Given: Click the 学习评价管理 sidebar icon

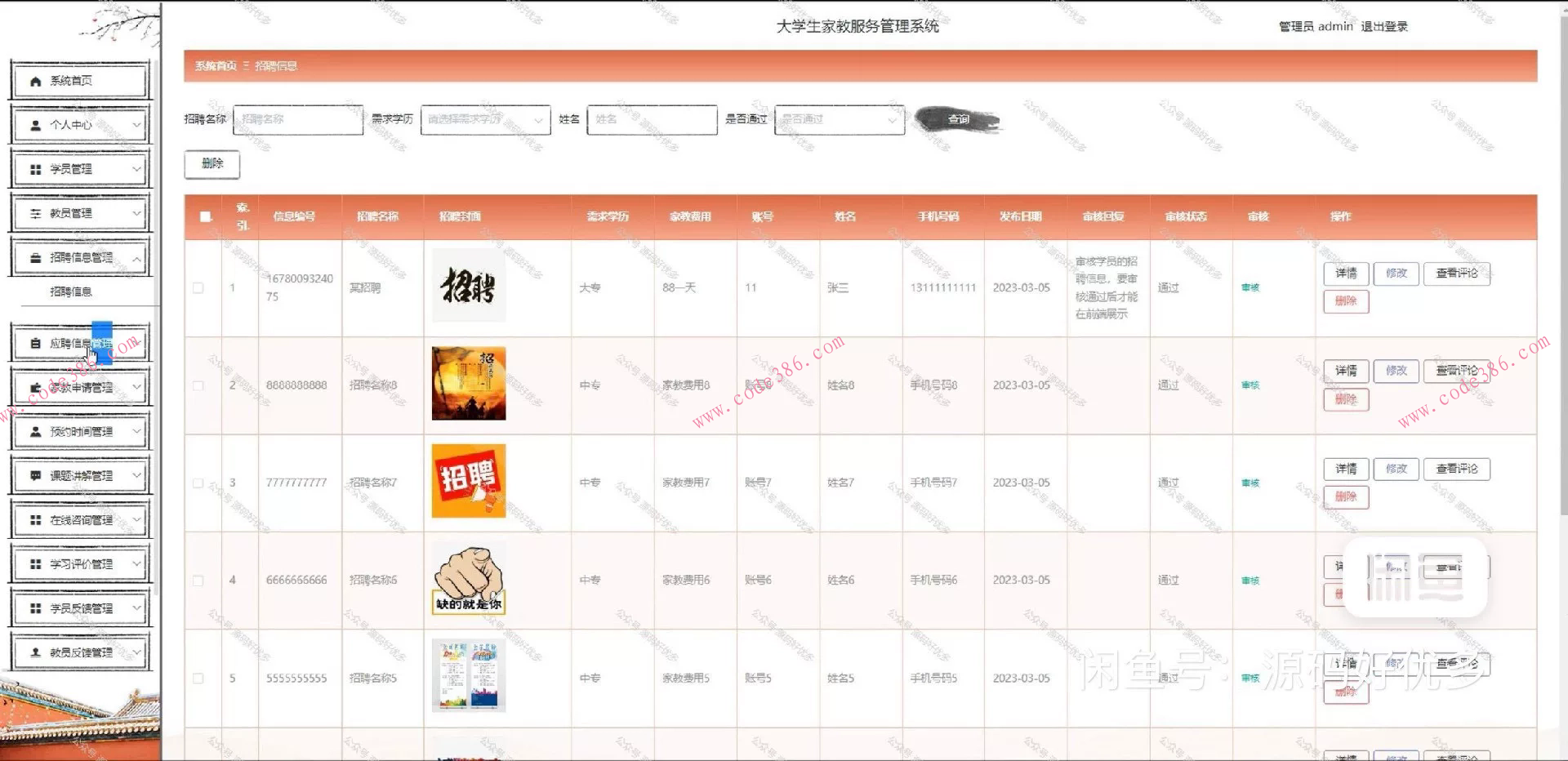Looking at the screenshot, I should 34,563.
